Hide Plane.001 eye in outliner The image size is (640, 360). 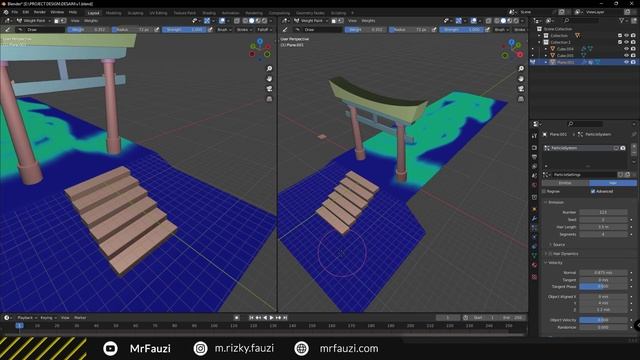point(627,62)
